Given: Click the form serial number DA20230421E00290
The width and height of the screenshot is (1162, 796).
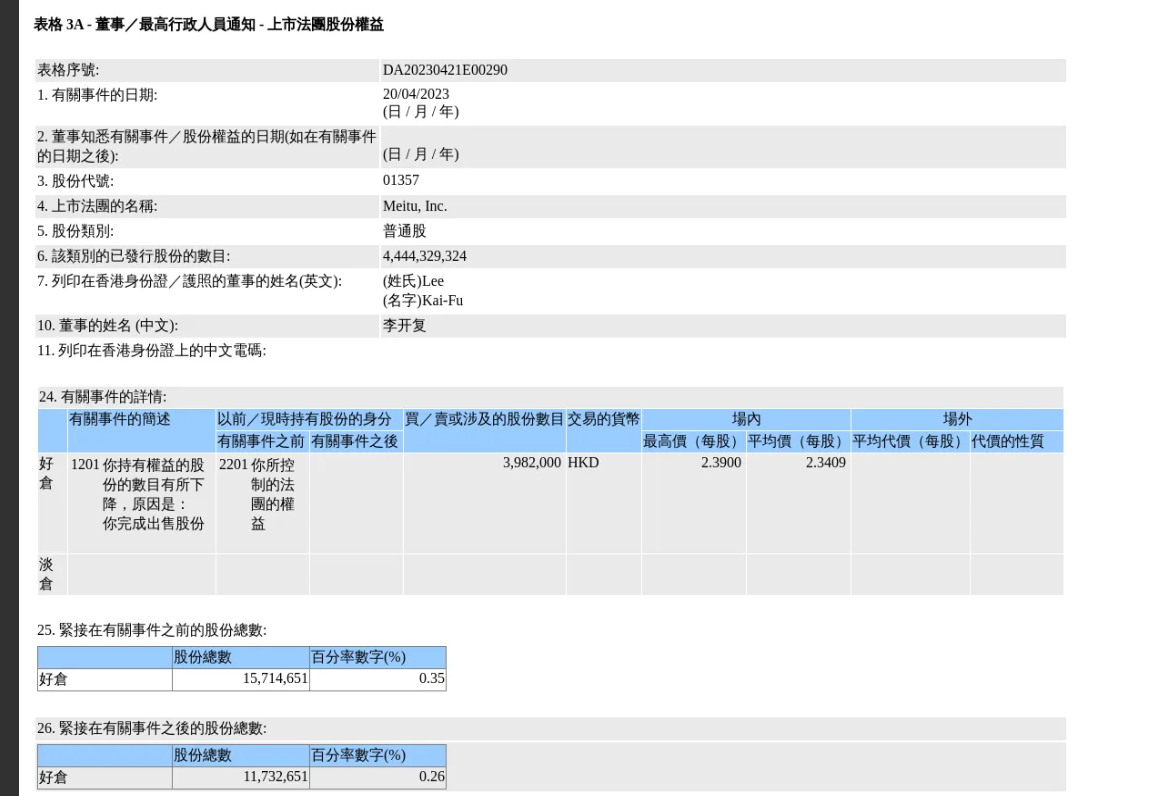Looking at the screenshot, I should click(x=444, y=70).
